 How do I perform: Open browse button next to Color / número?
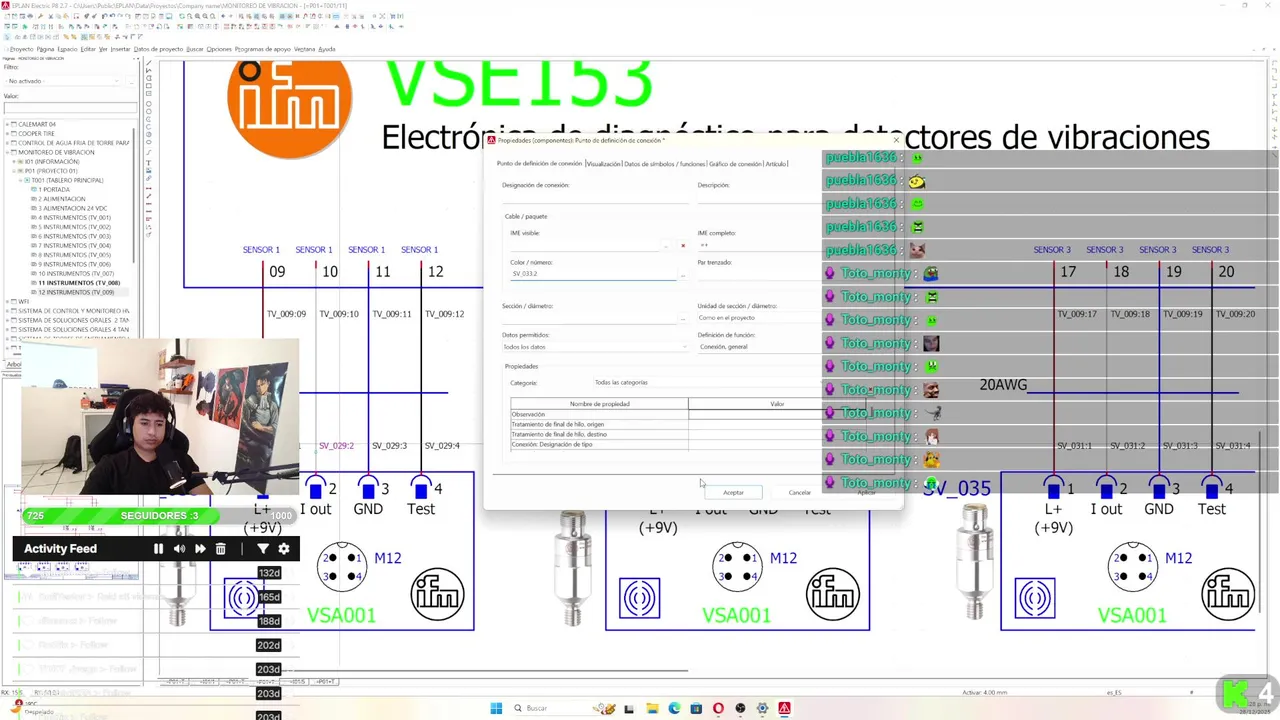point(683,274)
